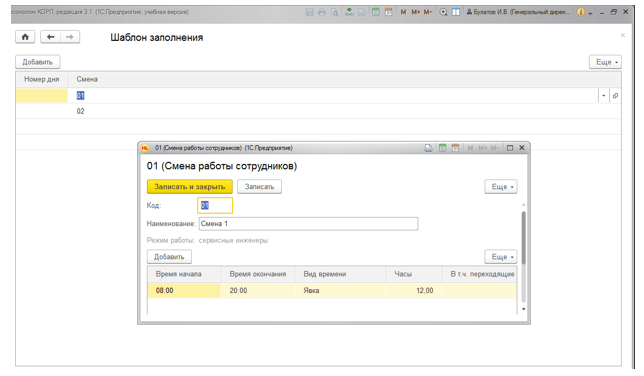This screenshot has width=644, height=376.
Task: Click the M- memory button in main toolbar
Action: pyautogui.click(x=428, y=12)
